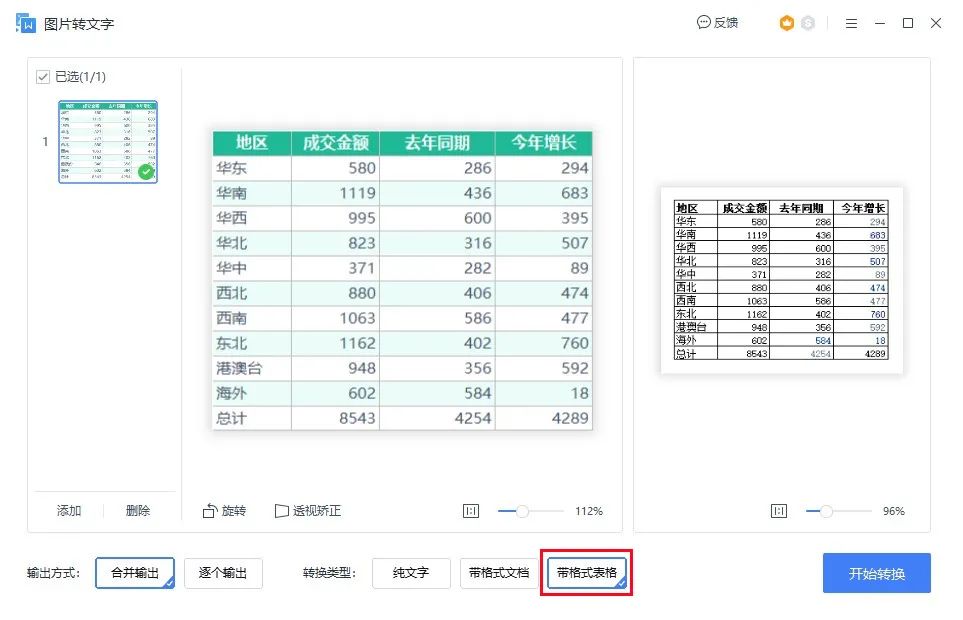The width and height of the screenshot is (963, 620).
Task: Select the 带格式表格 conversion type
Action: (586, 573)
